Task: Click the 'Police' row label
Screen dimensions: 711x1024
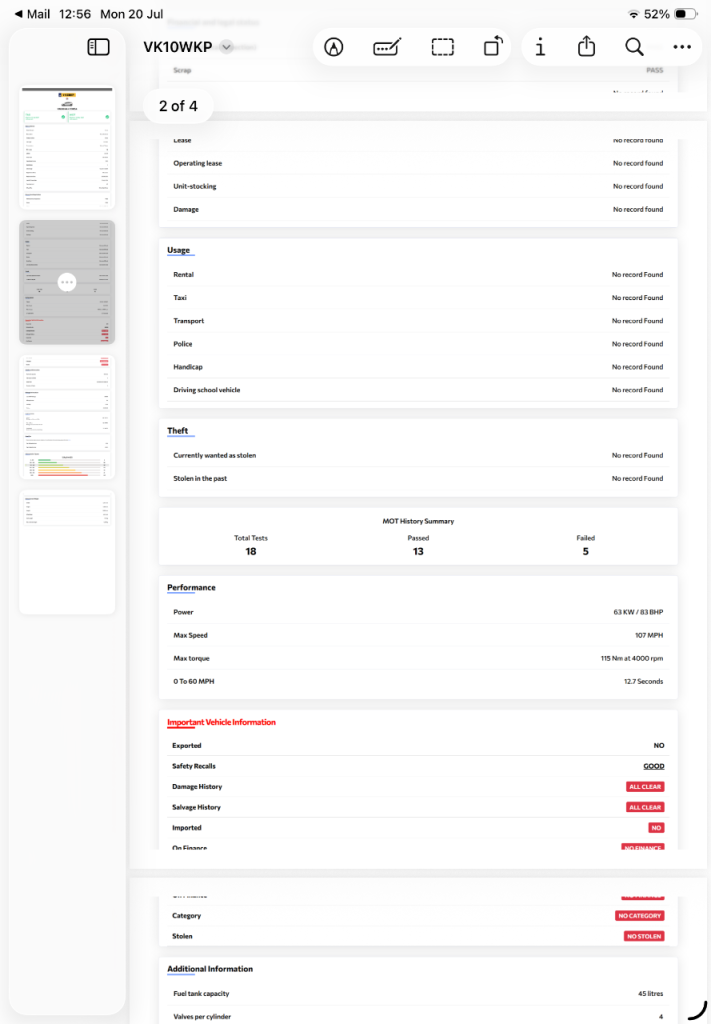Action: 183,344
